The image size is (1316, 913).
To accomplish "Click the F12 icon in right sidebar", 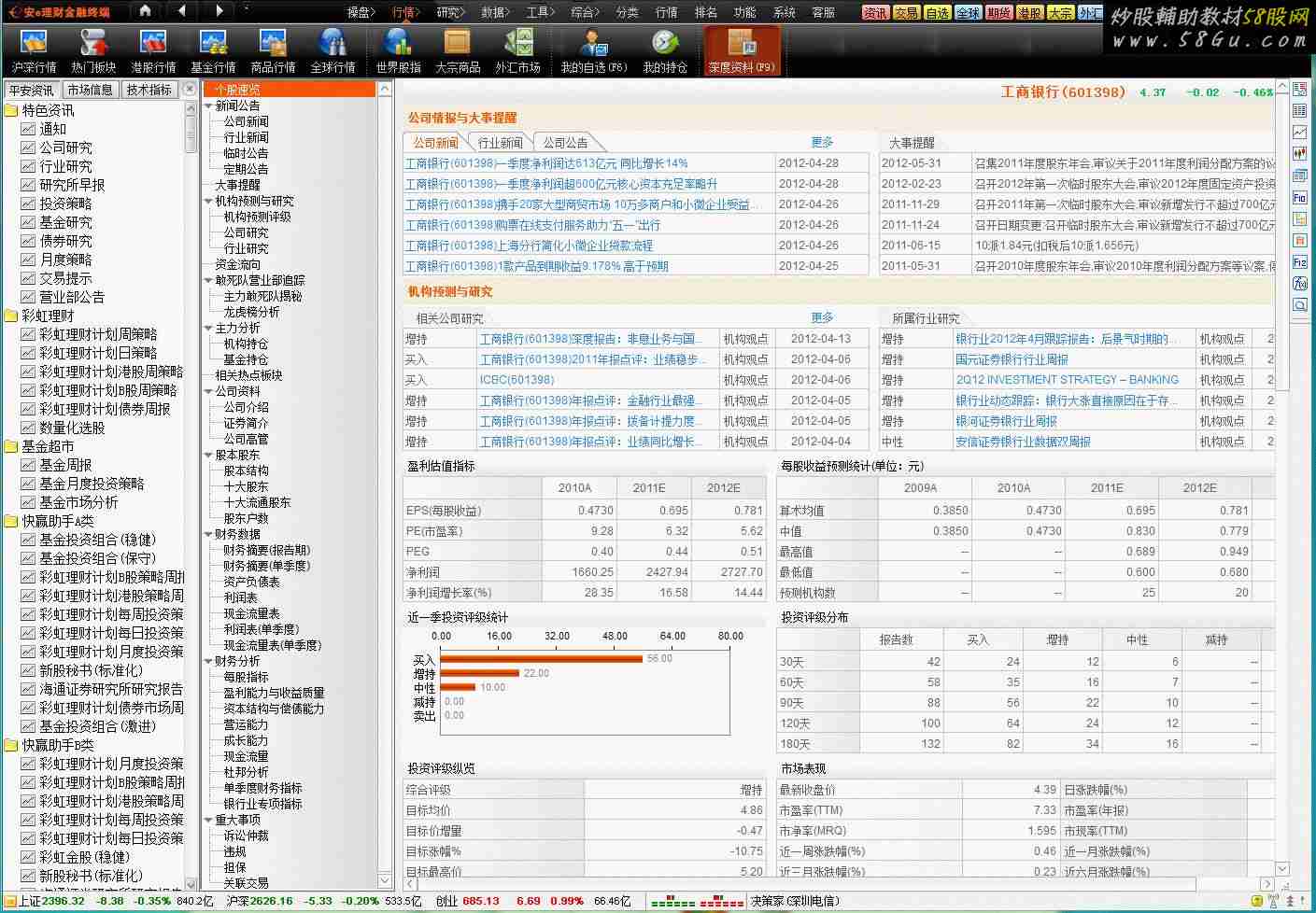I will (1299, 262).
